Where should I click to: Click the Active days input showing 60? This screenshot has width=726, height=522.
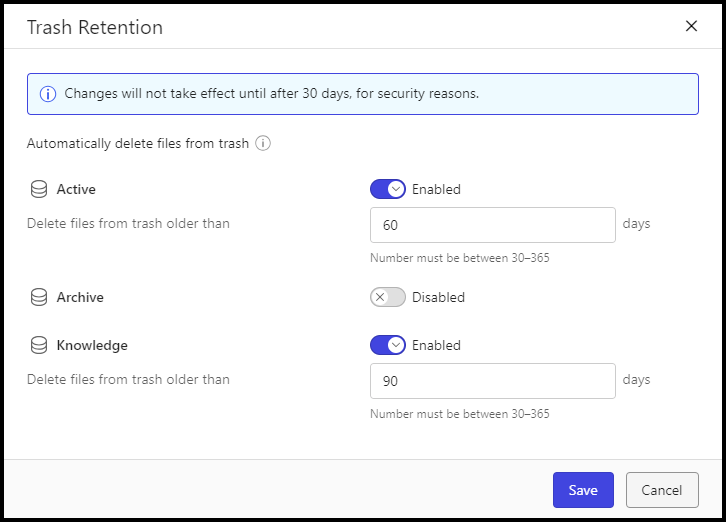click(493, 225)
